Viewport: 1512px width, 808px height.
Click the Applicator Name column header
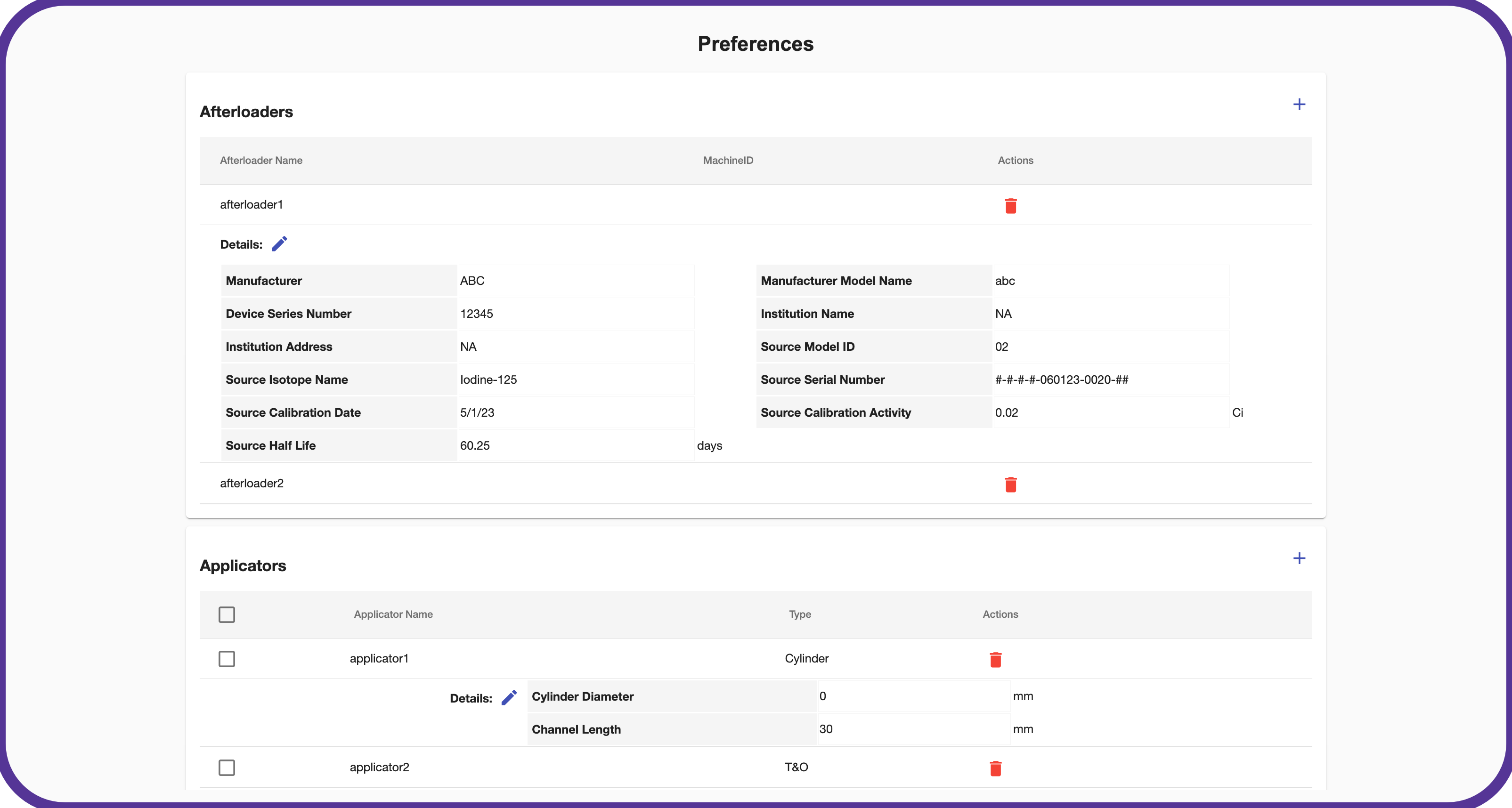[393, 614]
